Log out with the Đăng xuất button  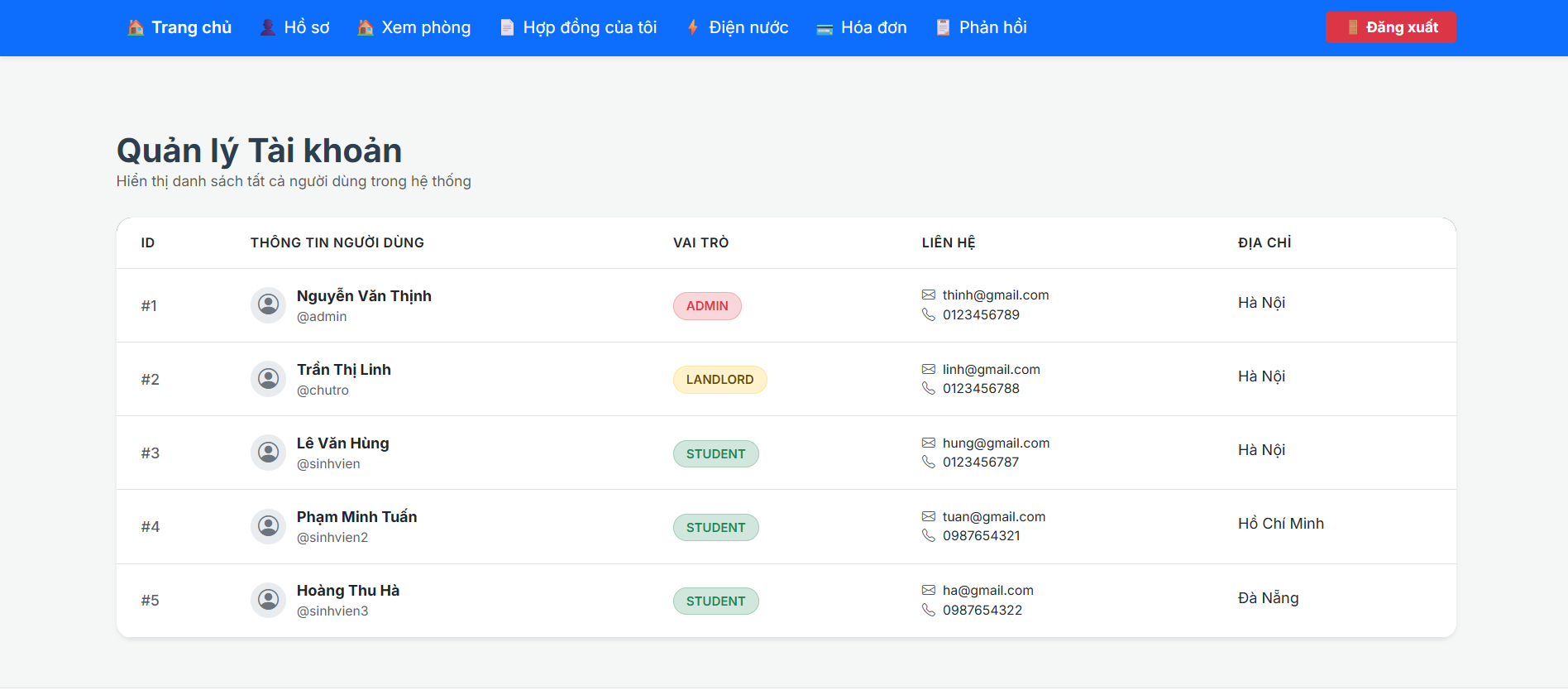coord(1391,27)
